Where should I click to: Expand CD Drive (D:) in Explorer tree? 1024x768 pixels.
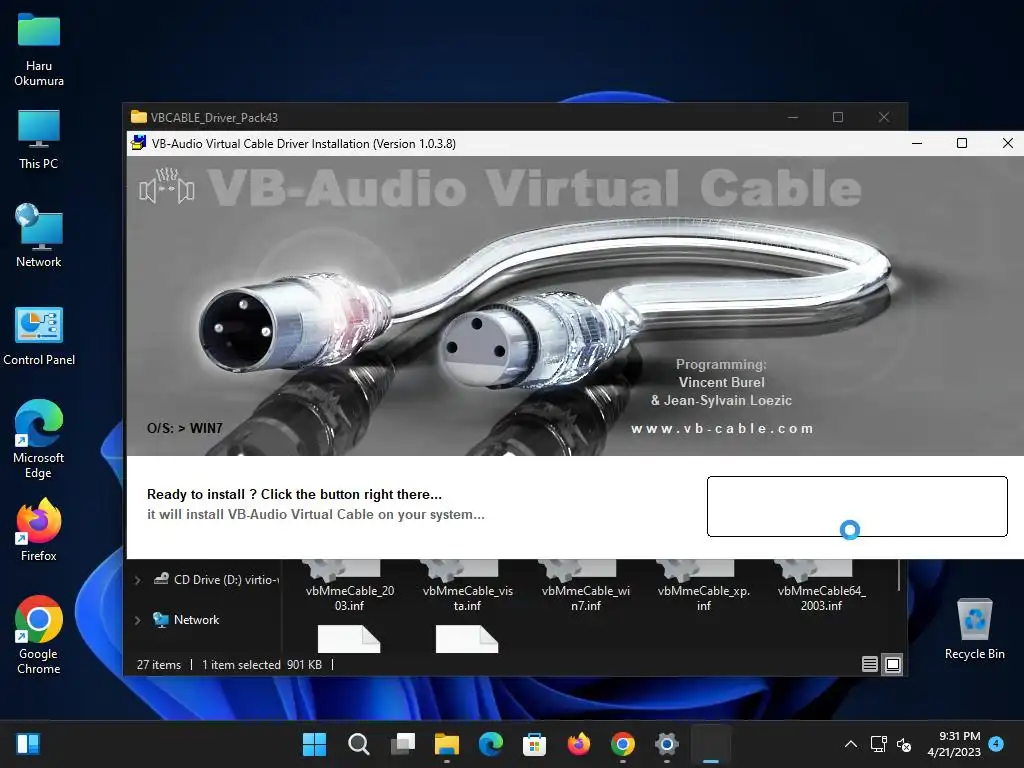(138, 580)
